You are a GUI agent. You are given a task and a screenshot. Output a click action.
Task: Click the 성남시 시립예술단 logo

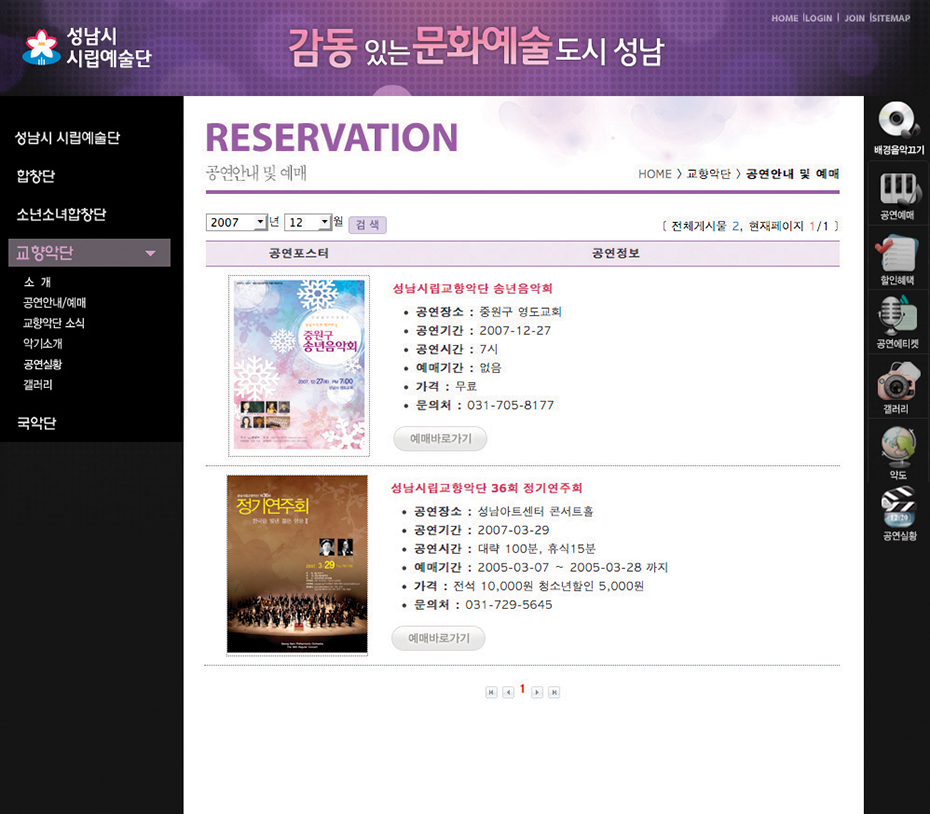pyautogui.click(x=87, y=47)
